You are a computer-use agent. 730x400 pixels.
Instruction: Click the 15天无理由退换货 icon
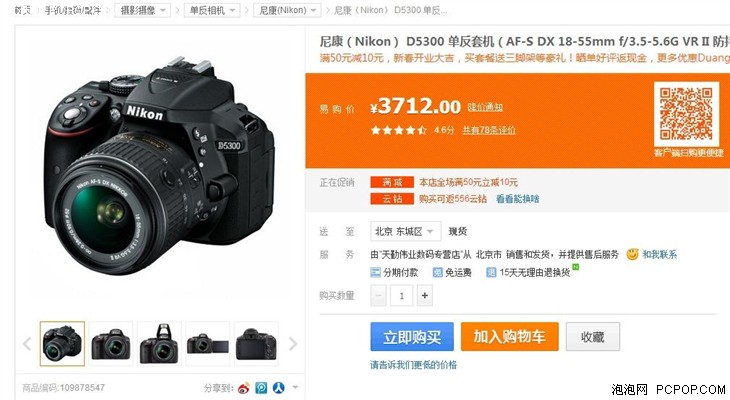point(491,272)
